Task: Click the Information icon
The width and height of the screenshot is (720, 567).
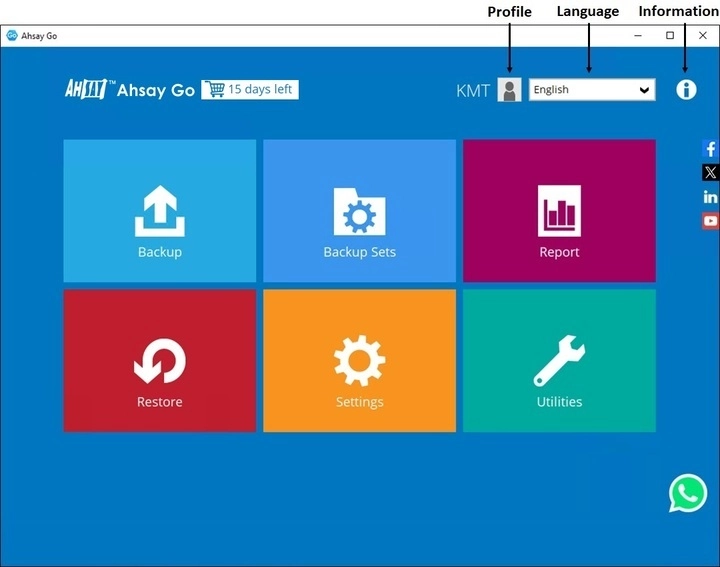Action: pos(686,90)
